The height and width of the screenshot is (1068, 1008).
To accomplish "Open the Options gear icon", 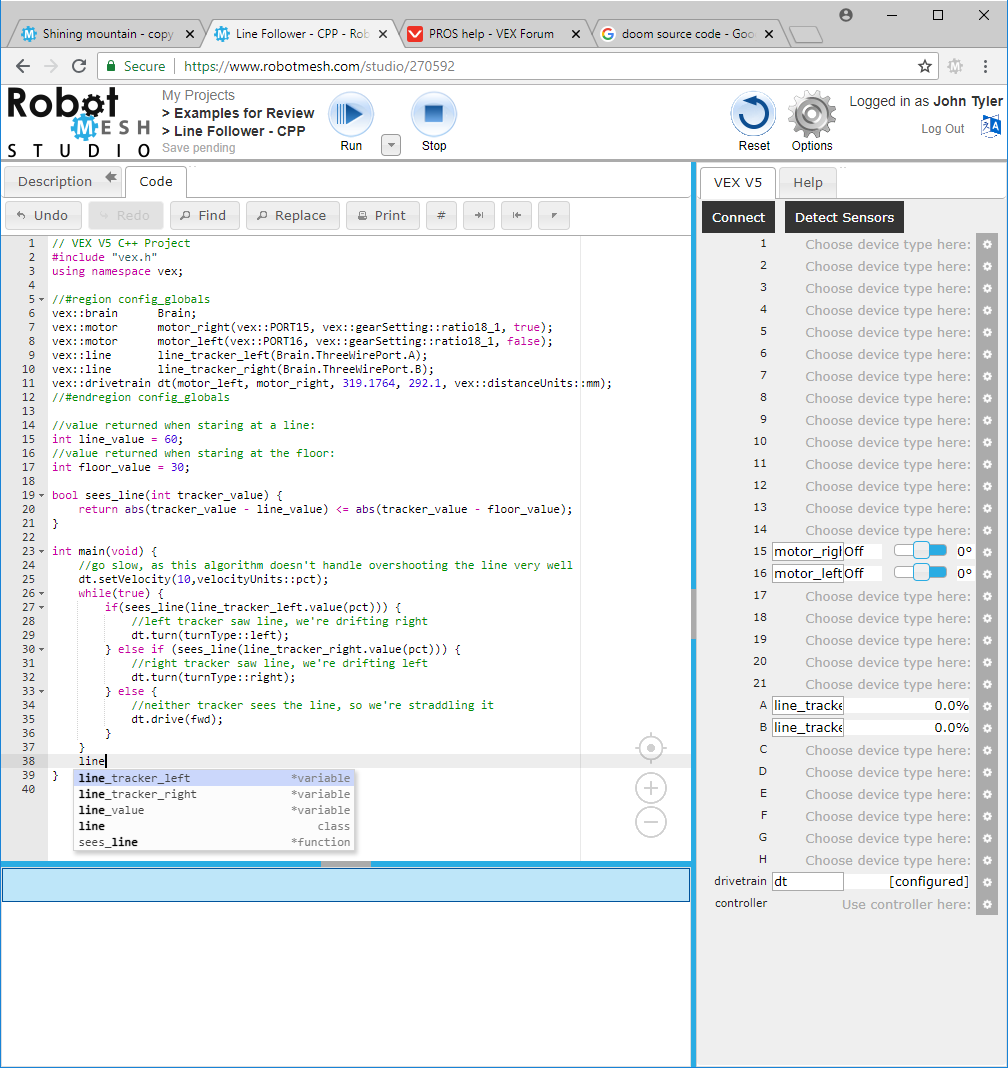I will point(811,114).
